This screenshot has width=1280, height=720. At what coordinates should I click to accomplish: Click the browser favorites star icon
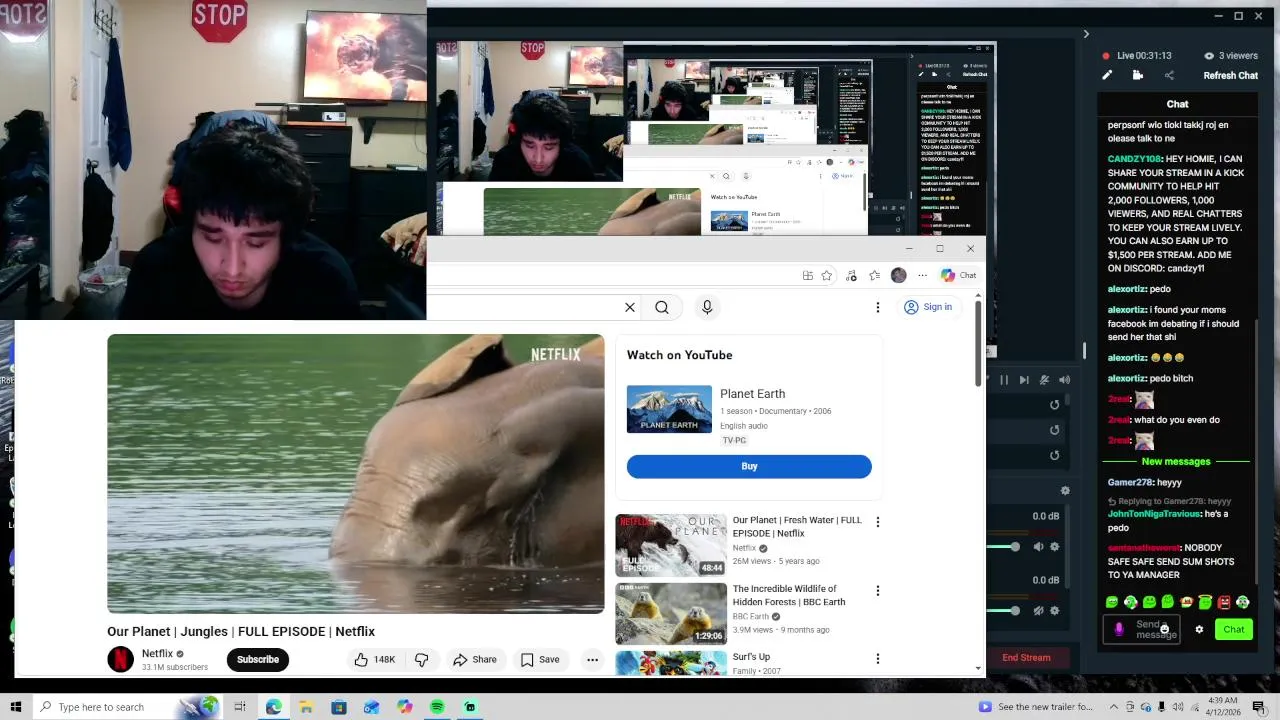pyautogui.click(x=827, y=276)
